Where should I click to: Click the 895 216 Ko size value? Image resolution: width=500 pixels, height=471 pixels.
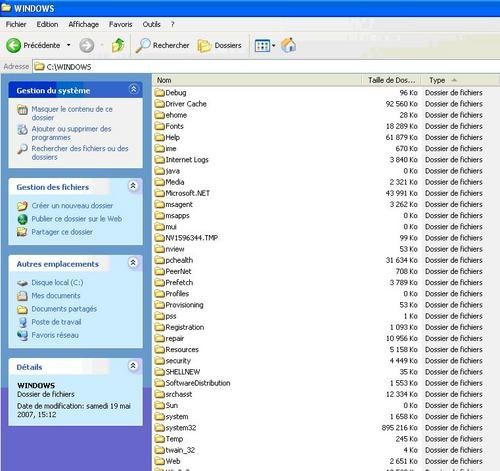click(399, 428)
